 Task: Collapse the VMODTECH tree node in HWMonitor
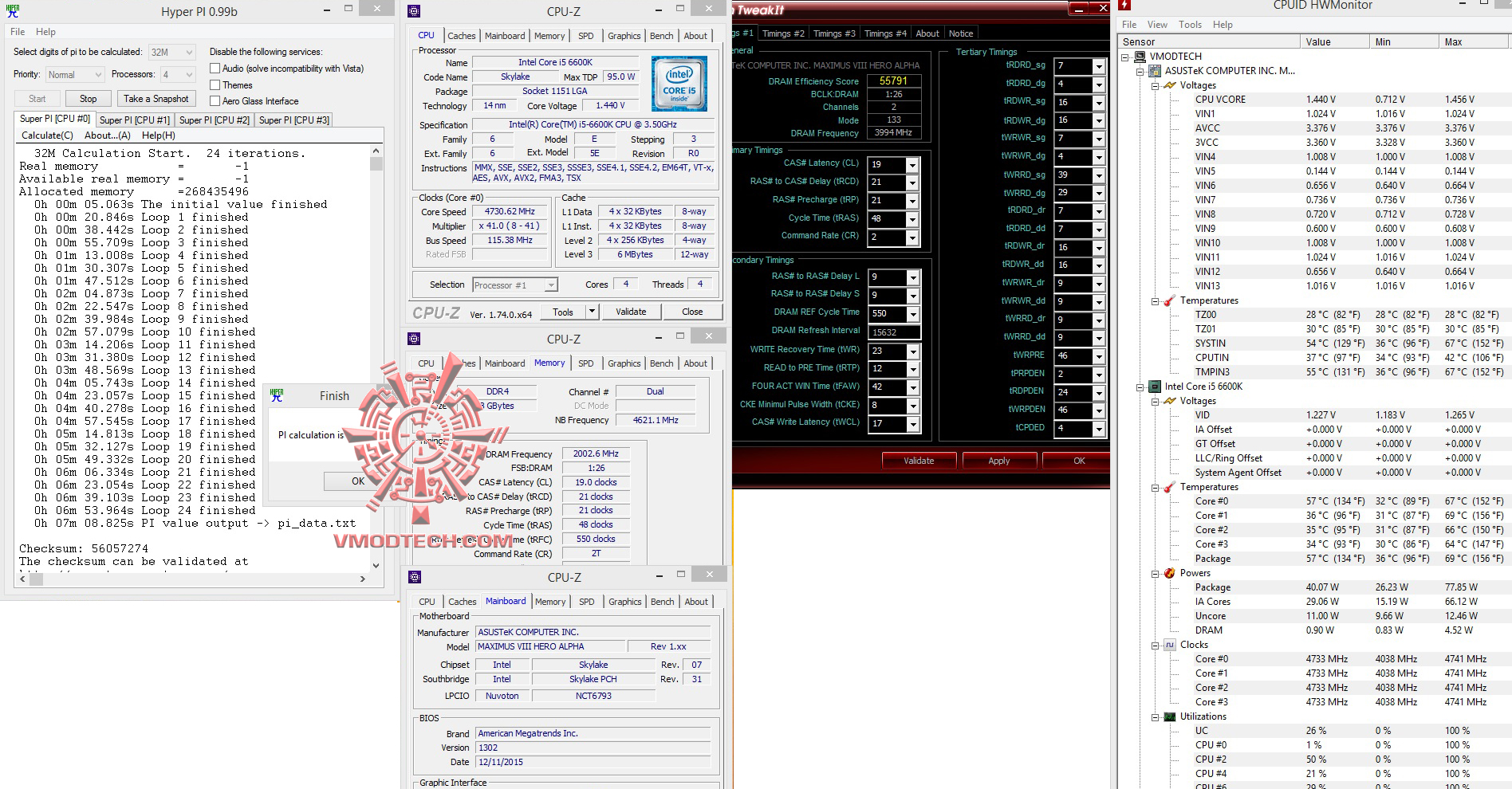(1124, 57)
